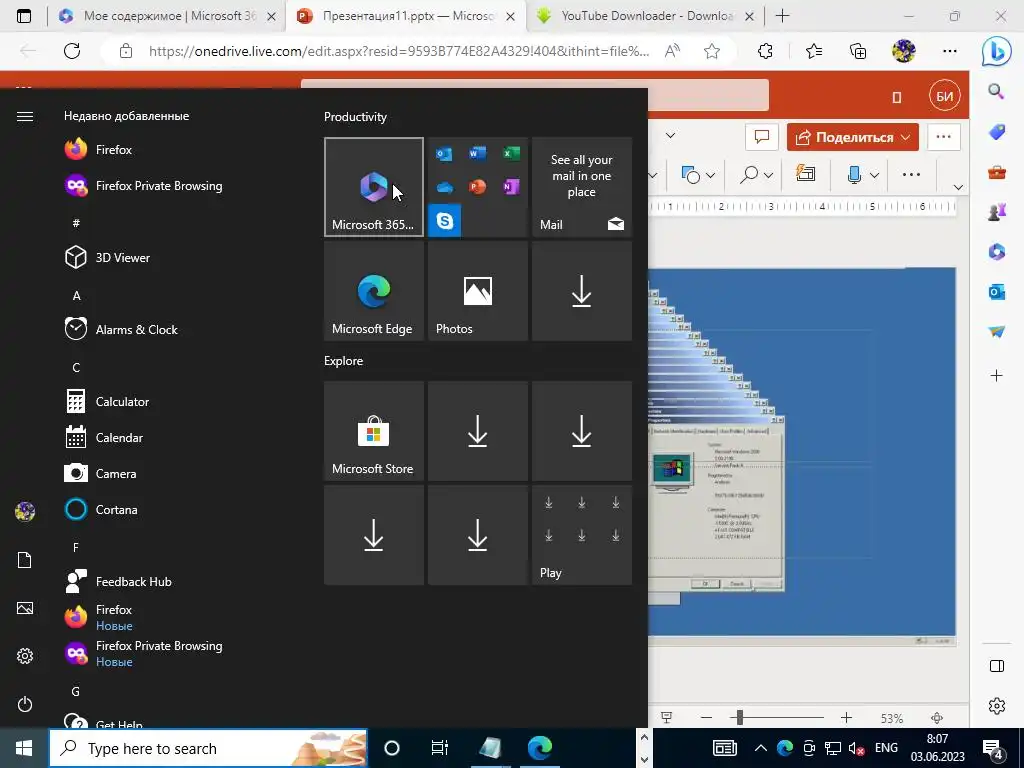
Task: Launch the Camera app
Action: click(x=101, y=473)
